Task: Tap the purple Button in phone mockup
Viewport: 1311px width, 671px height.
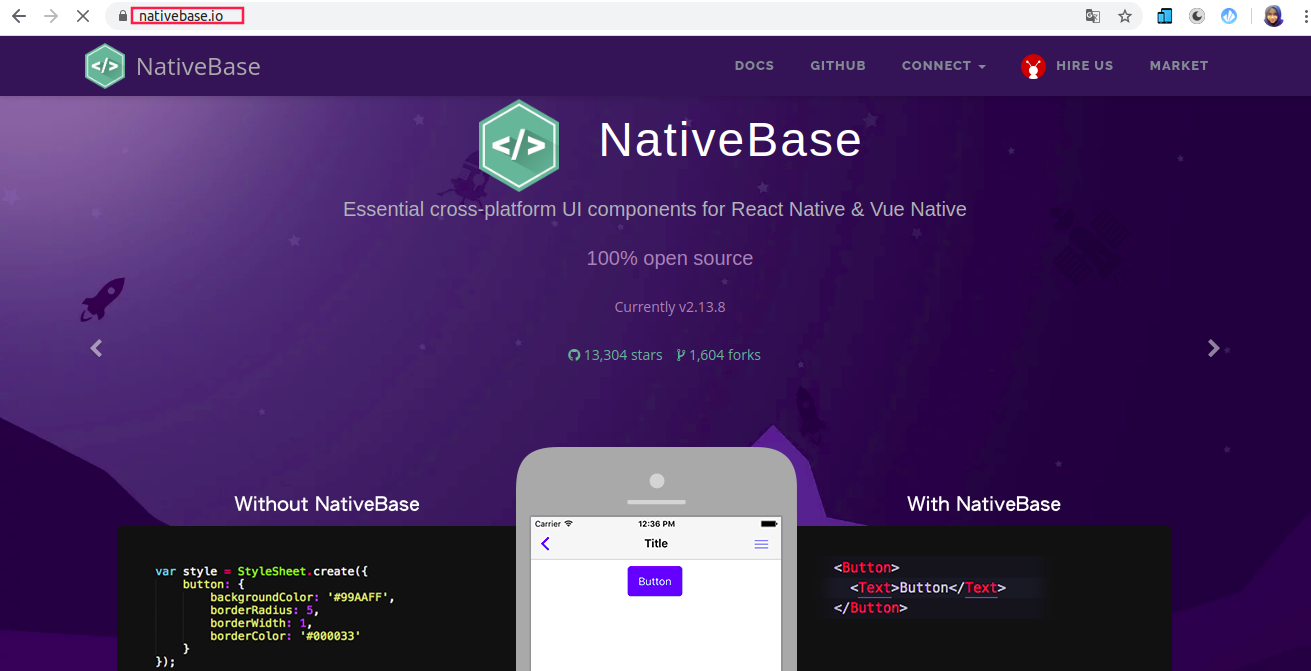Action: coord(655,581)
